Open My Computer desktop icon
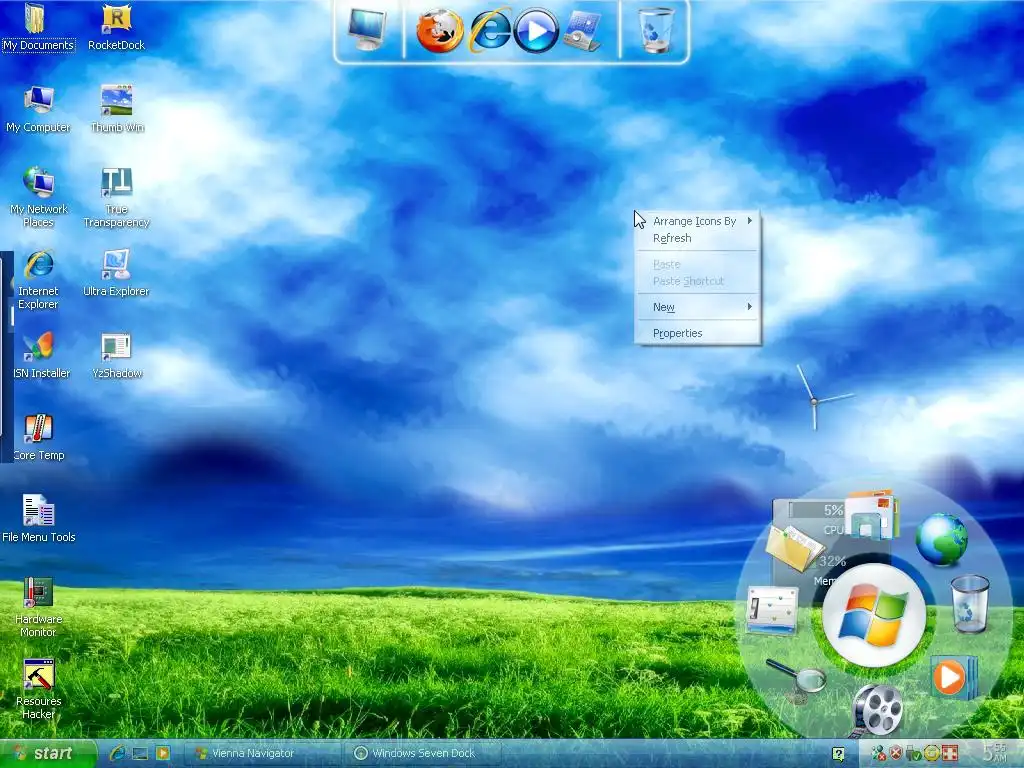 38,110
